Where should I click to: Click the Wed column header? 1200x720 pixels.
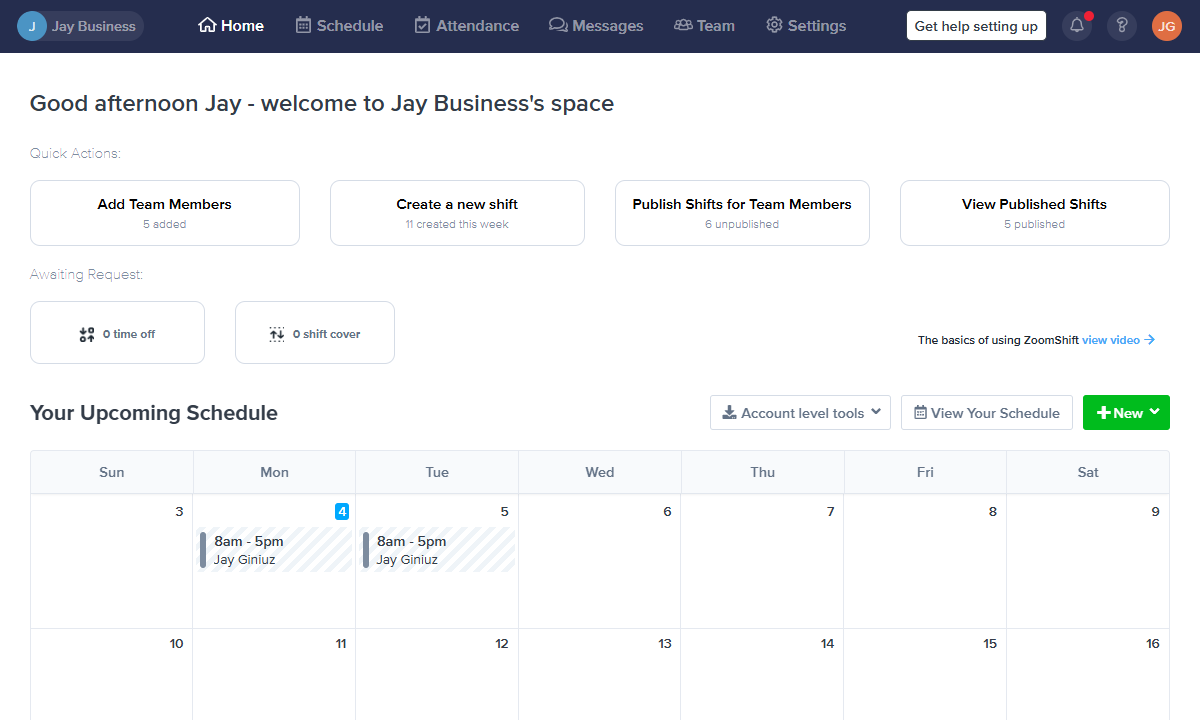(x=600, y=472)
